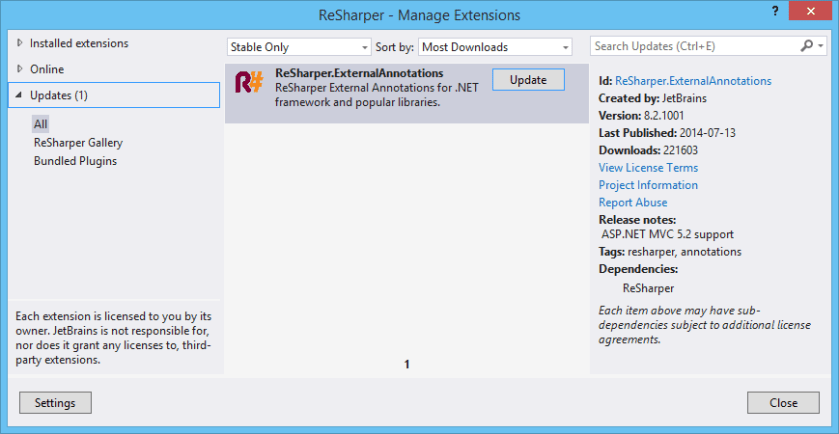Click Last Published 2014-07-13 text

pyautogui.click(x=667, y=133)
